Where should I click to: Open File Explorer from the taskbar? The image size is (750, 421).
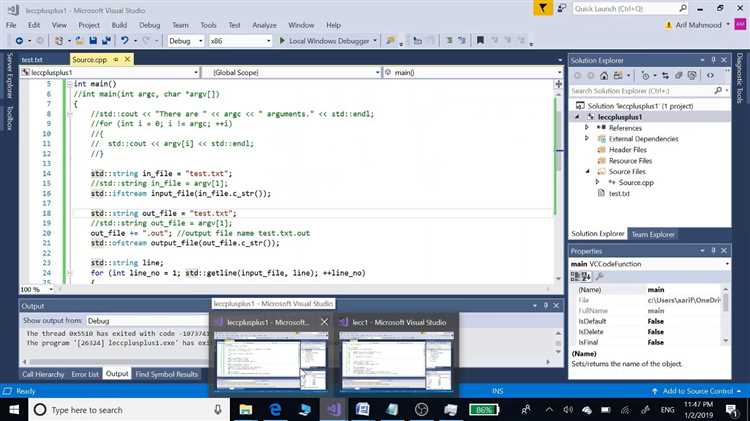point(245,410)
